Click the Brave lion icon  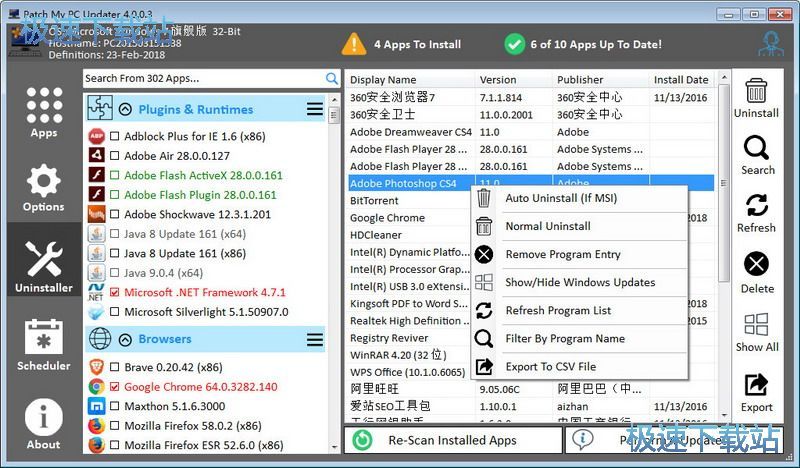pos(96,367)
